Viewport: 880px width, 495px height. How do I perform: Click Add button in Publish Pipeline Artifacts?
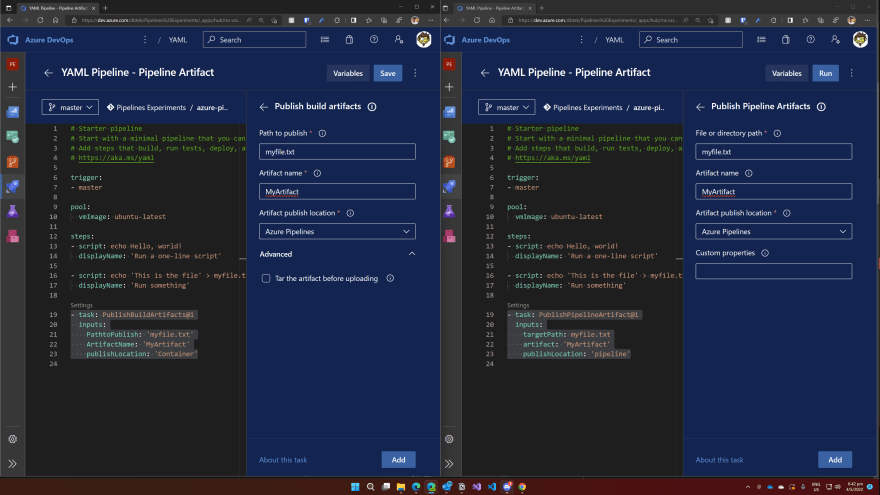pos(835,460)
